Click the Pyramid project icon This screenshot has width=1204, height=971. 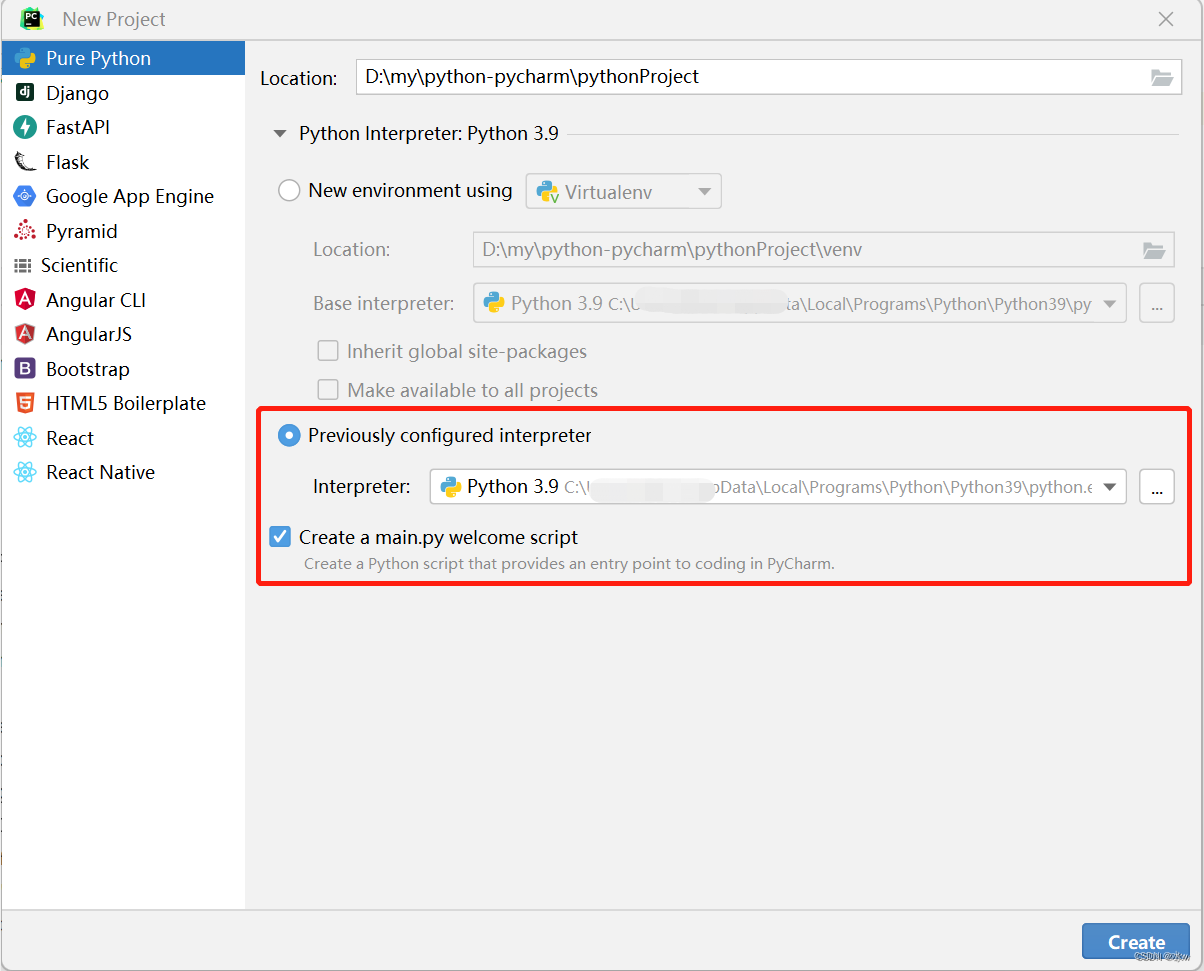click(x=25, y=231)
